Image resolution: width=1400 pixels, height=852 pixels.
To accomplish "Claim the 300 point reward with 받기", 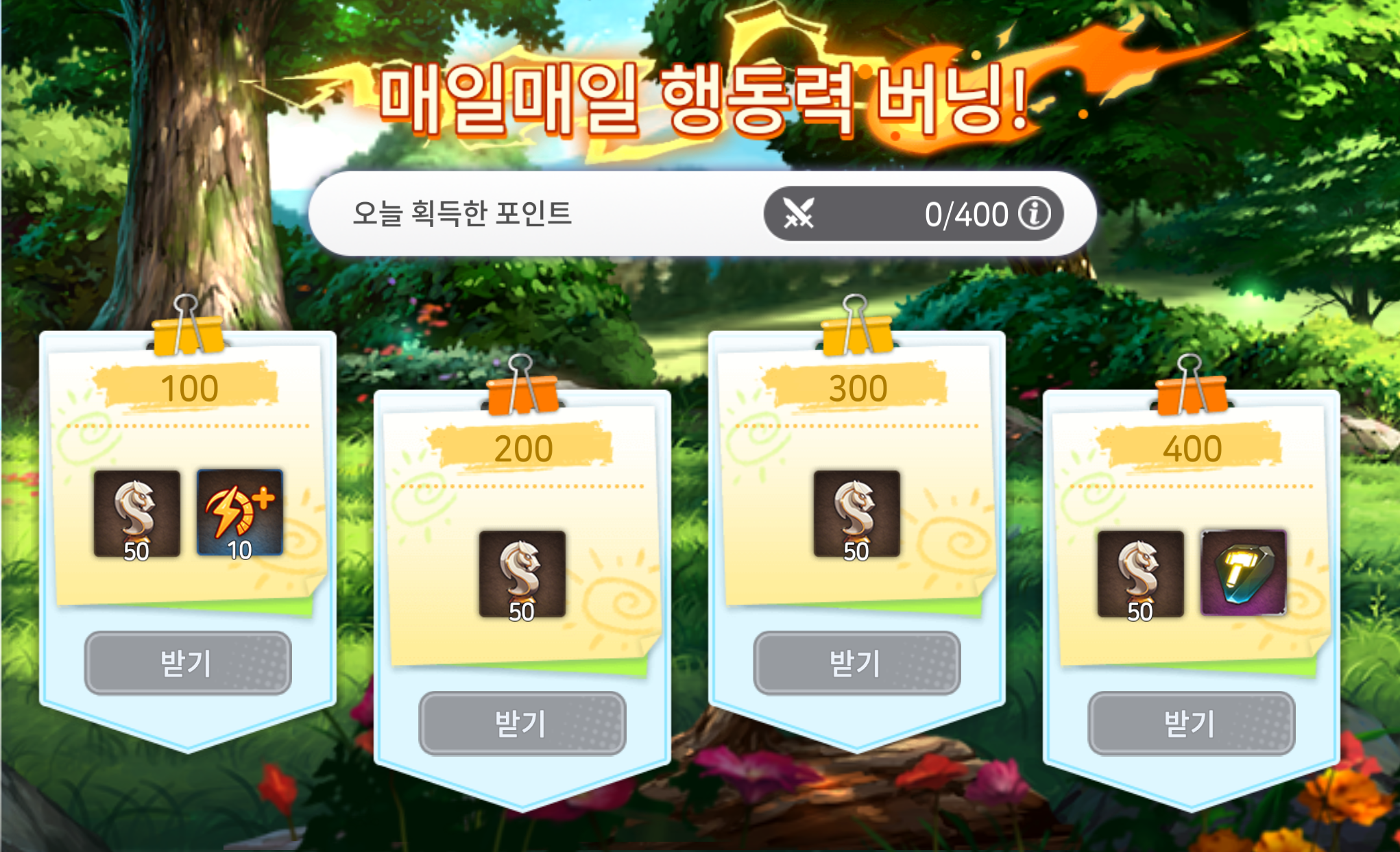I will [x=857, y=663].
